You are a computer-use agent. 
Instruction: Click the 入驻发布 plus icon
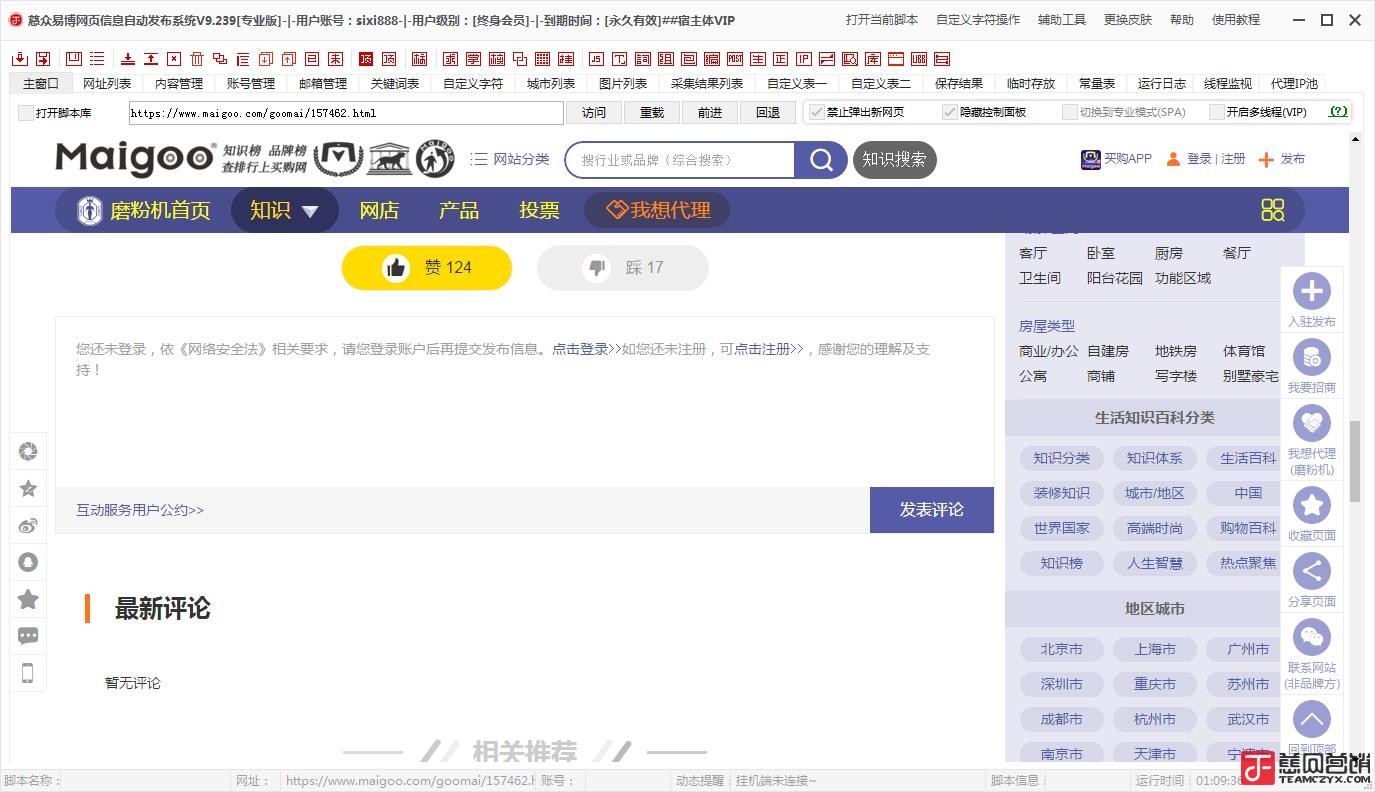click(1312, 291)
